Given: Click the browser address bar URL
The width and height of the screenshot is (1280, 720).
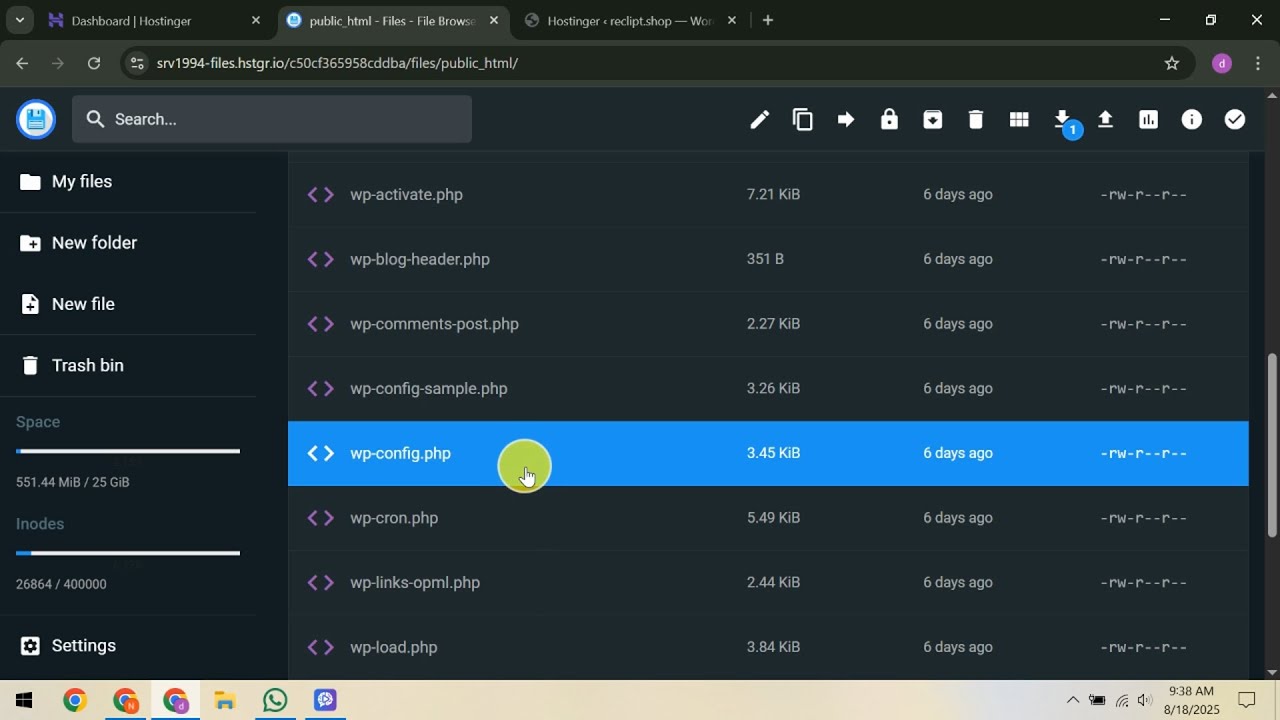Looking at the screenshot, I should [x=337, y=63].
